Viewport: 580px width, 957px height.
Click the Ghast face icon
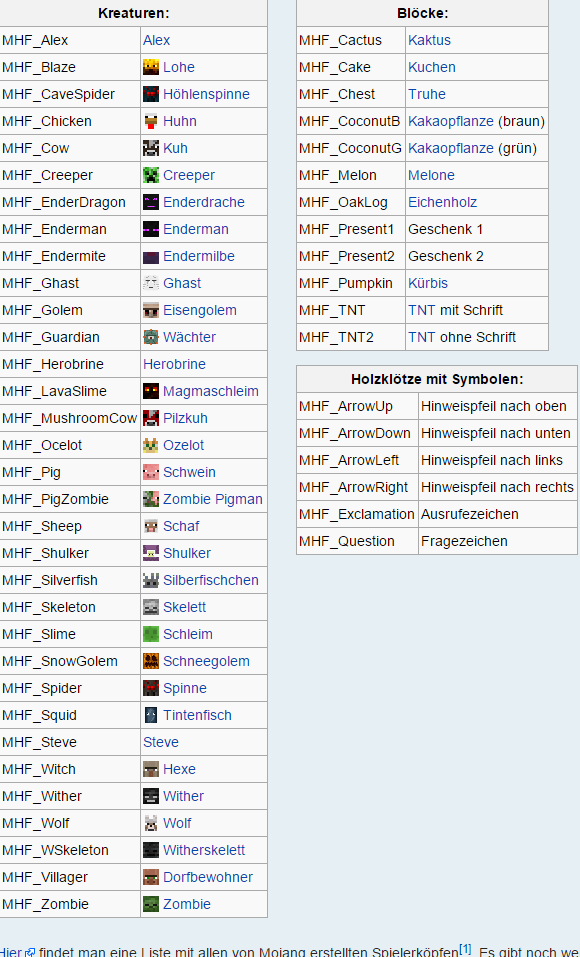tap(151, 283)
